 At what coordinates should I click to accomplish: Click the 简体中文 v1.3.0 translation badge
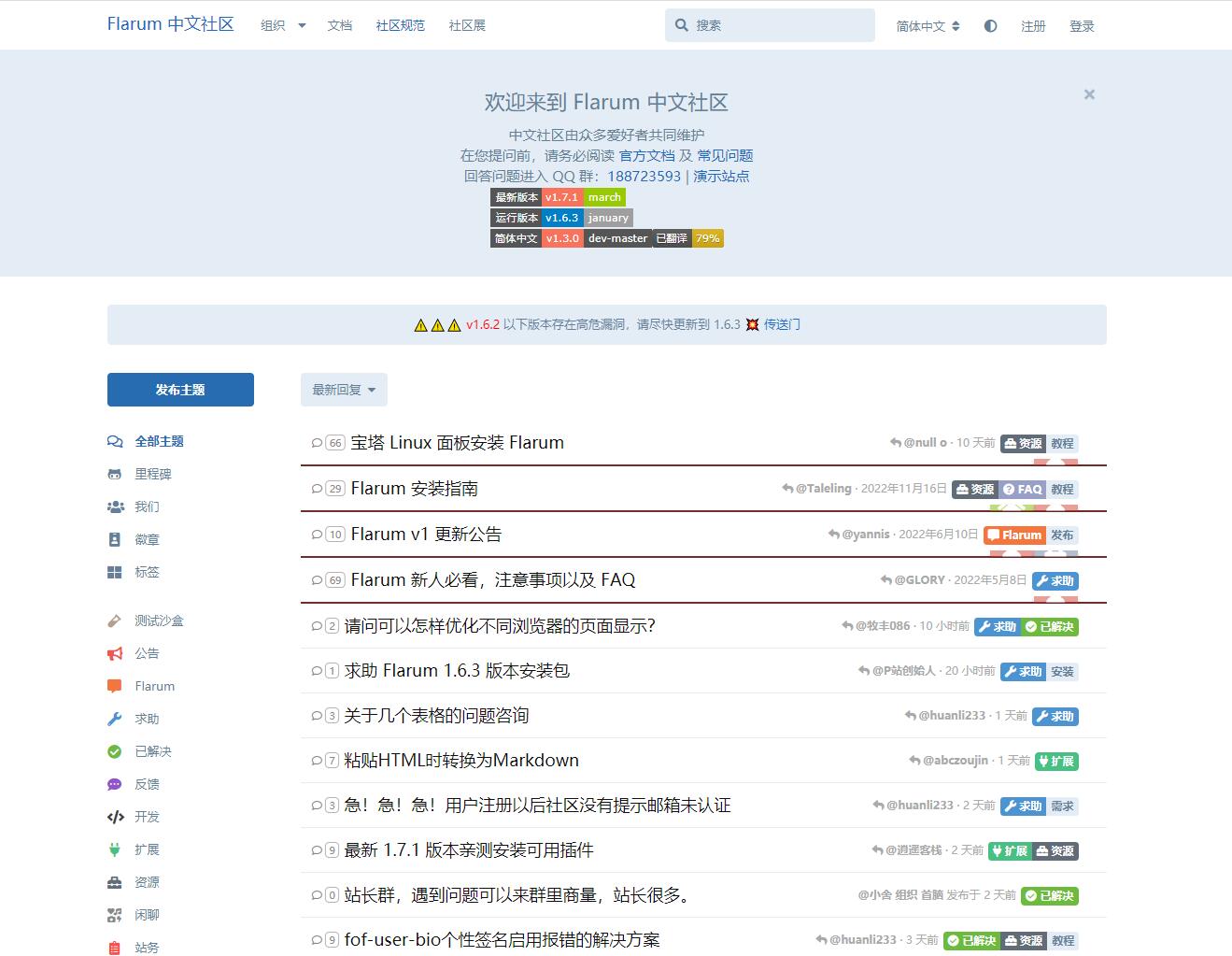pos(607,238)
